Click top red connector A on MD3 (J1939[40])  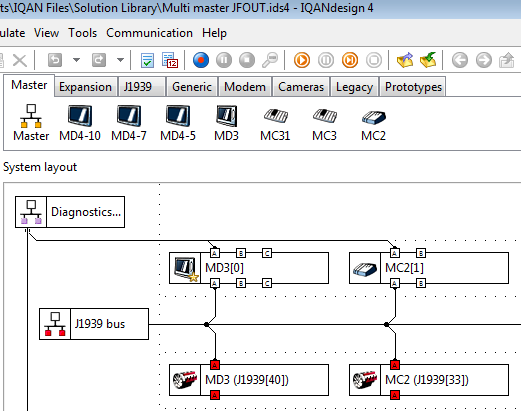[x=215, y=365]
